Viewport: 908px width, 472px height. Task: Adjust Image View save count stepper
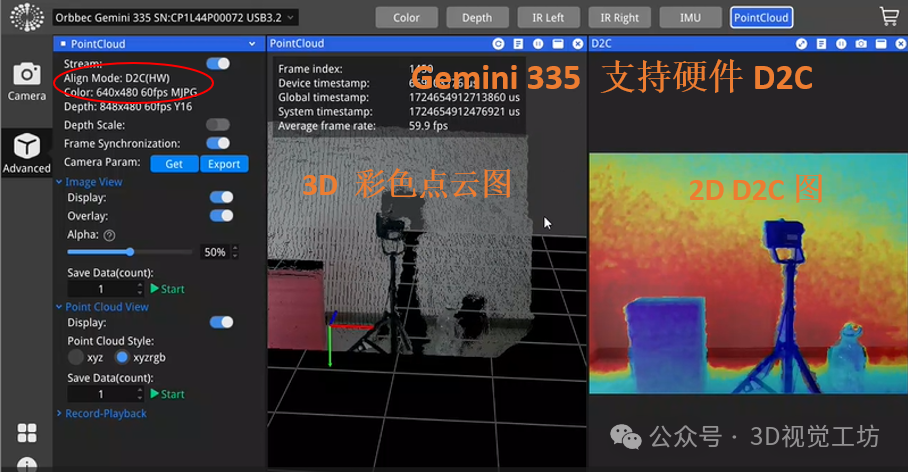[140, 288]
